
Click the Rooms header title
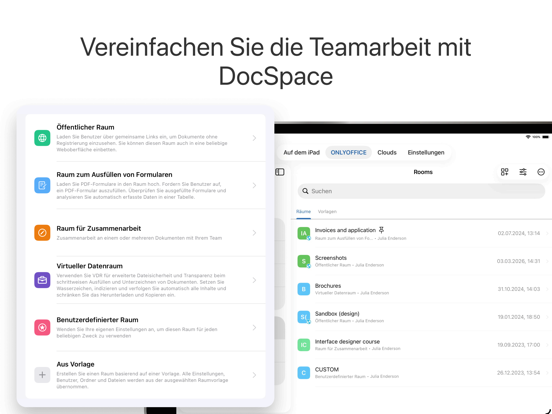[423, 172]
